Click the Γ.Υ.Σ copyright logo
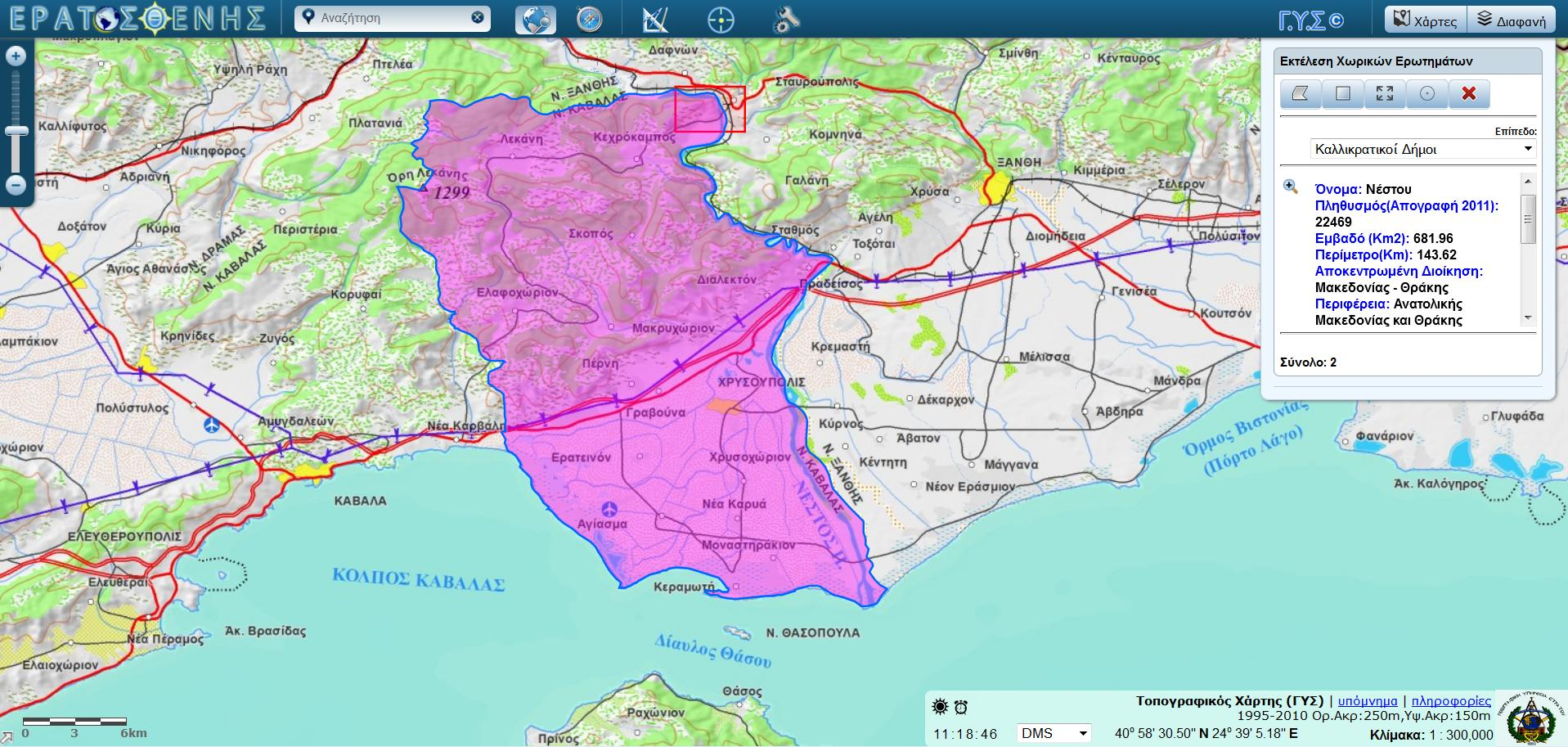 1311,20
